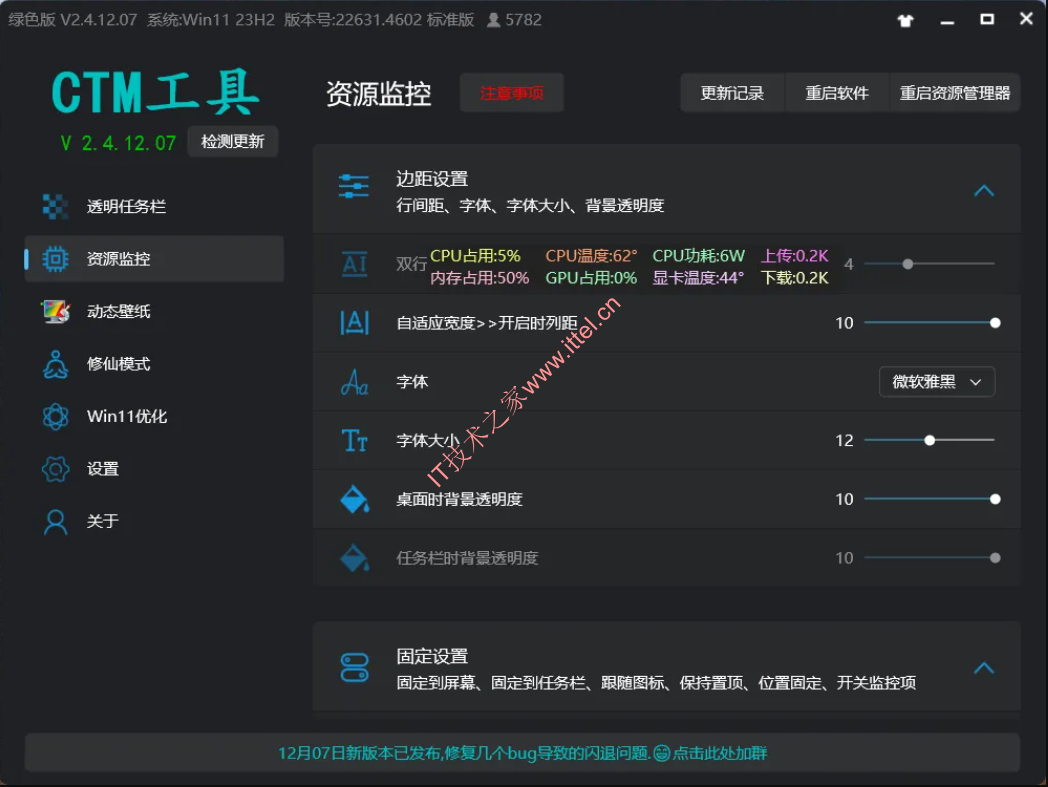This screenshot has width=1048, height=787.
Task: Click the user account icon in title bar
Action: pos(493,20)
